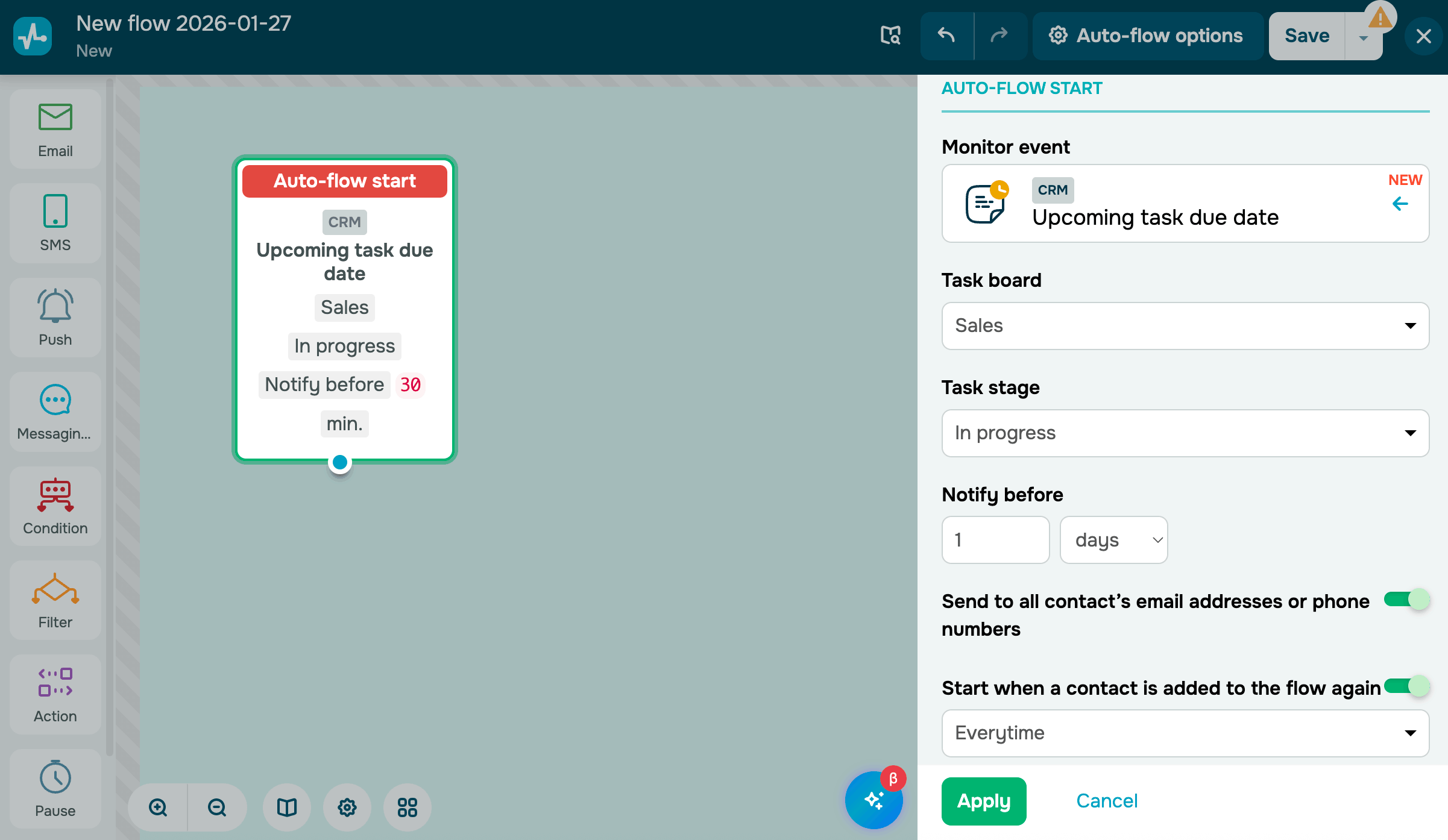Toggle send to all contact's emails switch
Screen dimensions: 1448x840
[x=1406, y=600]
